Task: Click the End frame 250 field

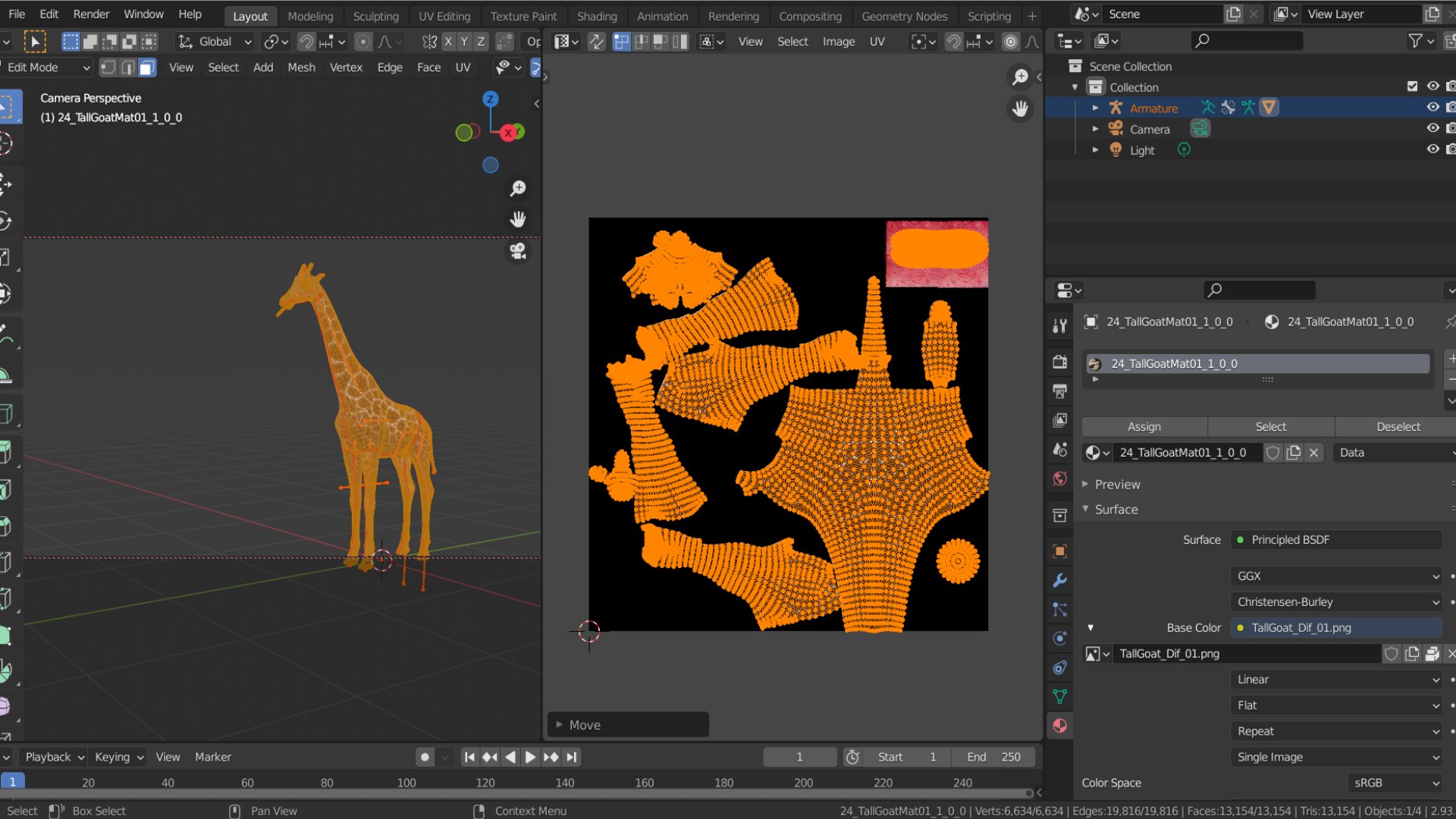Action: coord(993,757)
